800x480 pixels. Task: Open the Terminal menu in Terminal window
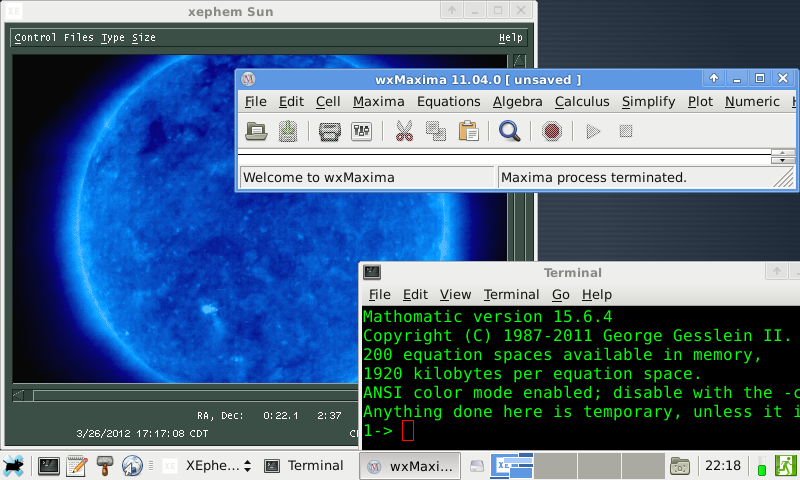coord(511,295)
